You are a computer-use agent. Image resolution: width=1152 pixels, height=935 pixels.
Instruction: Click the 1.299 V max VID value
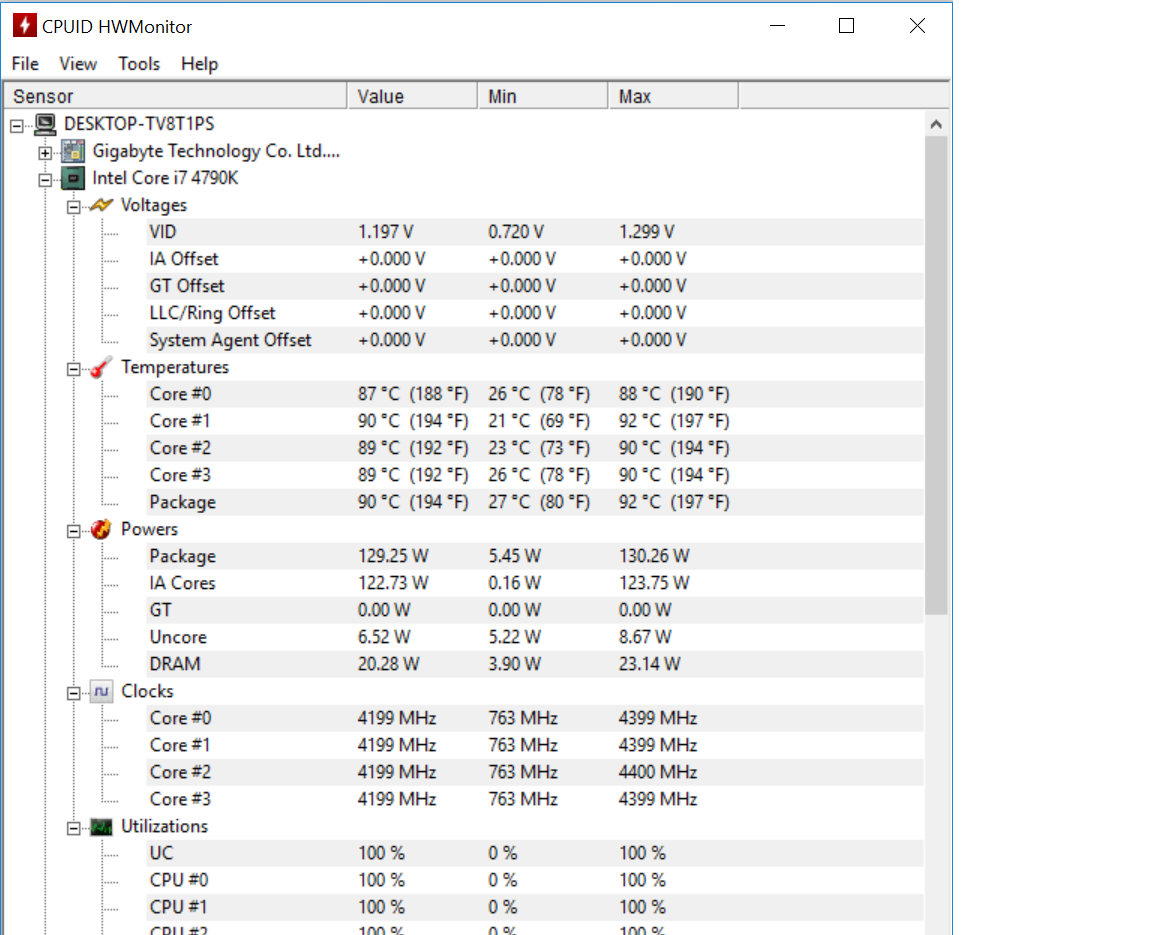[647, 232]
